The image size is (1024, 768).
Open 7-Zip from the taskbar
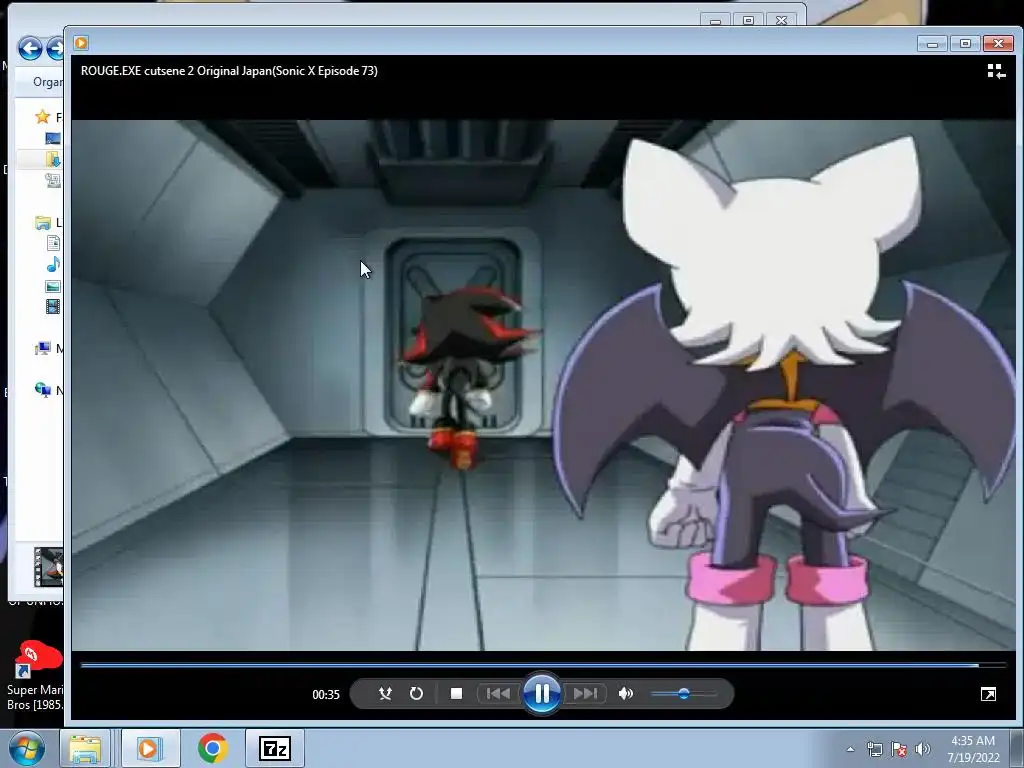coord(275,748)
